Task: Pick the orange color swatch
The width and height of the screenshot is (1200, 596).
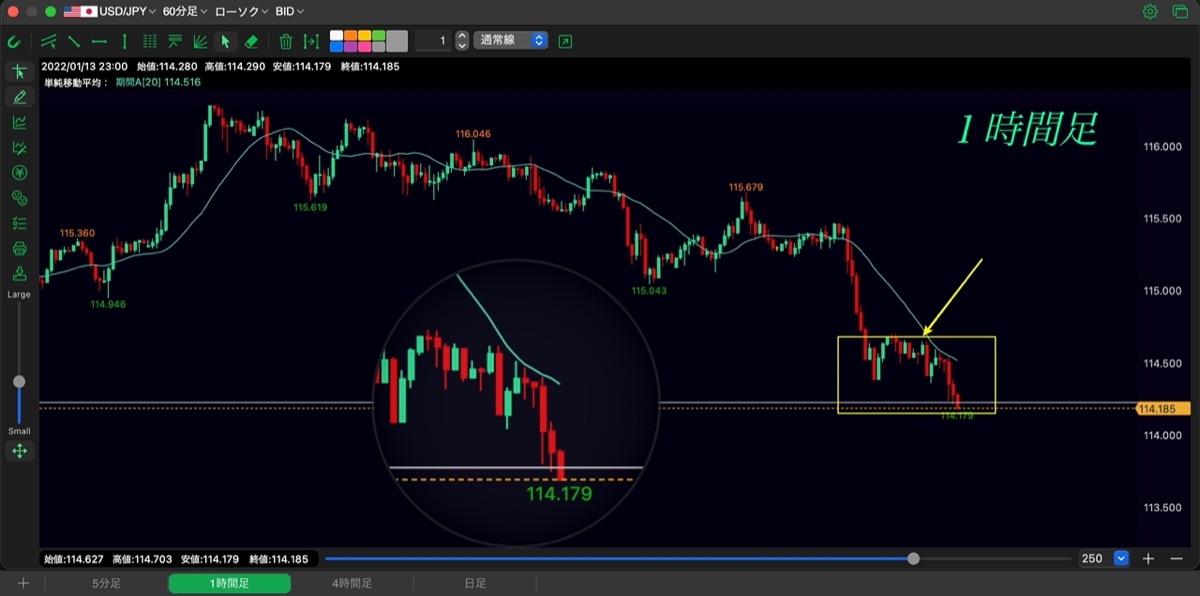Action: point(351,36)
